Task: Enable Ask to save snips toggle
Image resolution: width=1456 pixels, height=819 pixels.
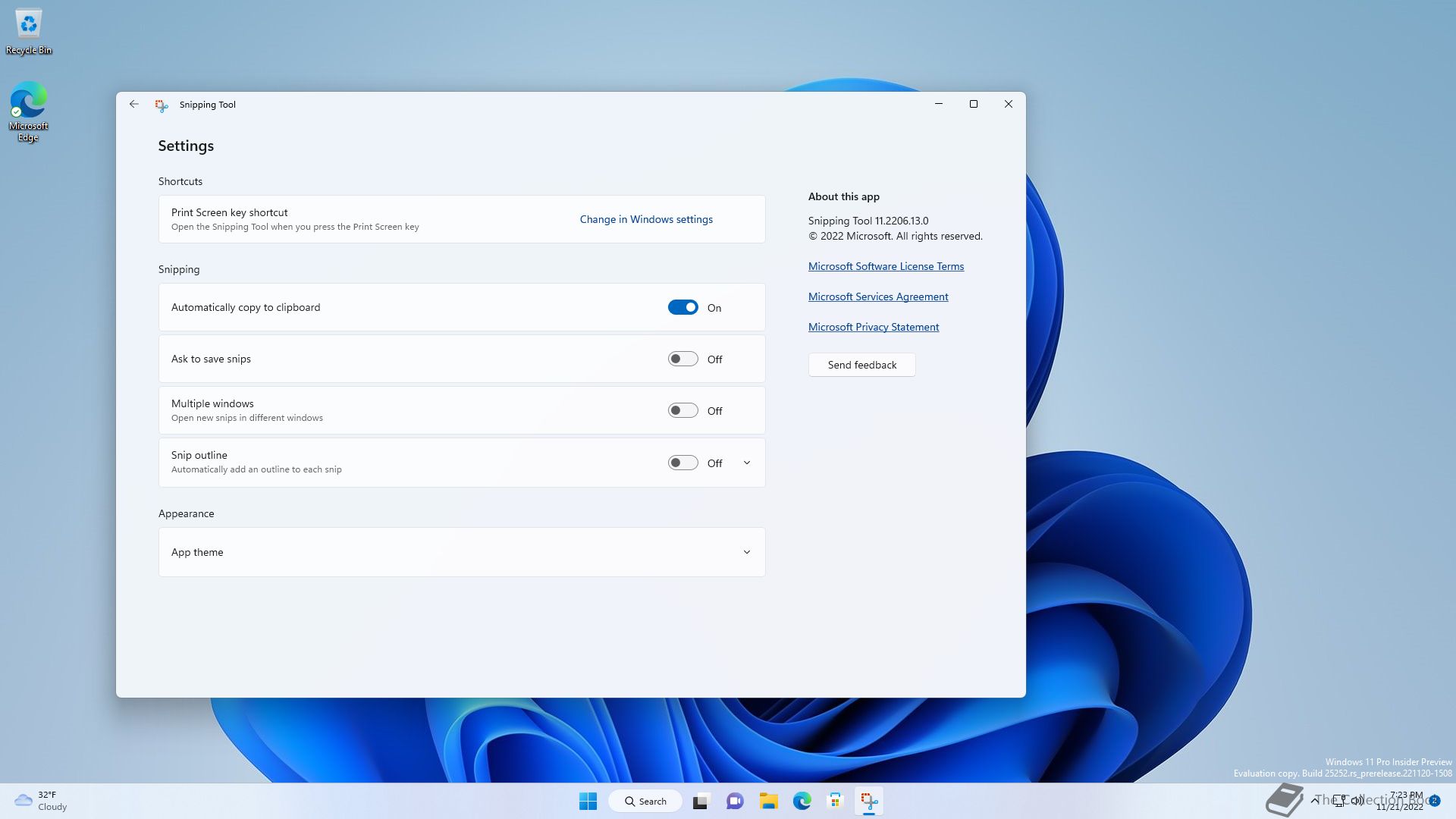Action: tap(682, 359)
